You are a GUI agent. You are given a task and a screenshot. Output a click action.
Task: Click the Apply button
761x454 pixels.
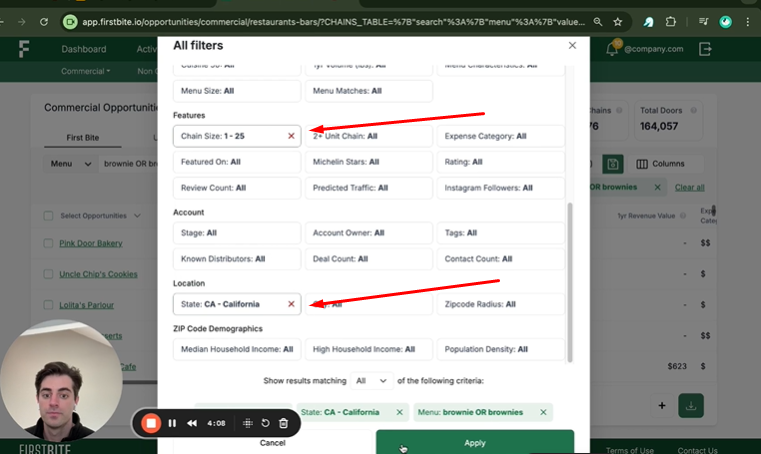point(475,442)
